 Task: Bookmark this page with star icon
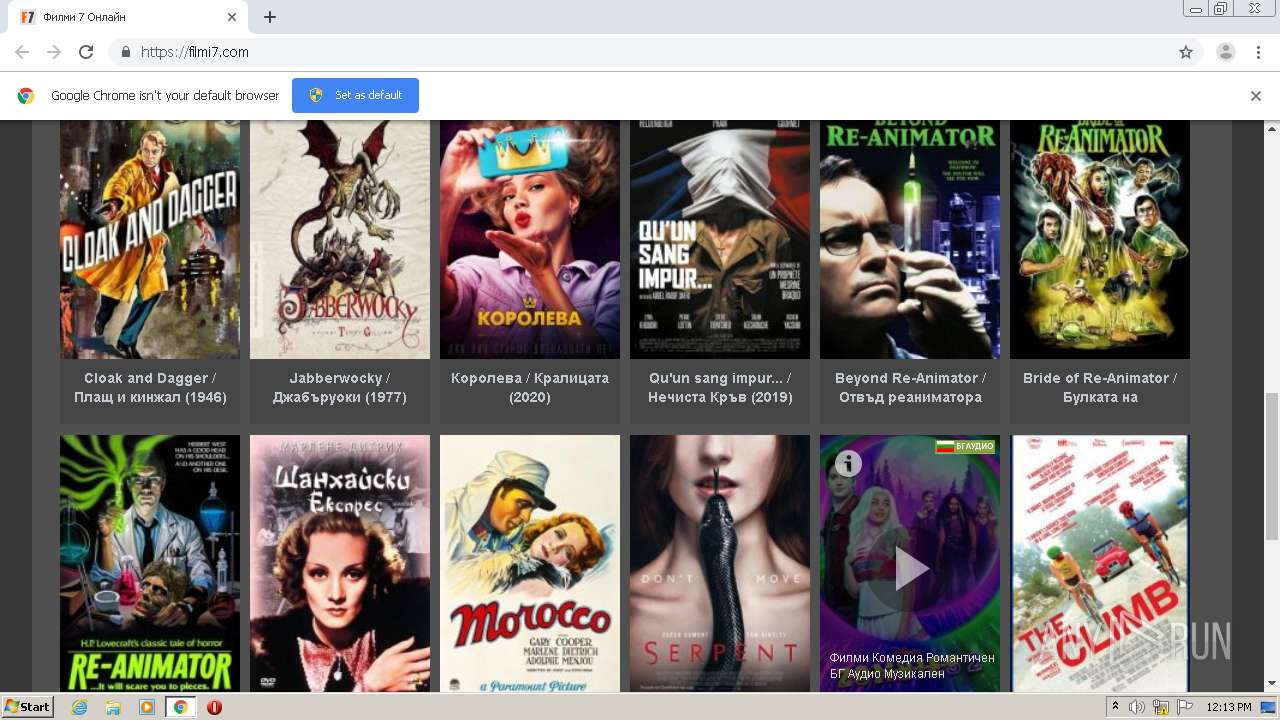click(x=1186, y=52)
